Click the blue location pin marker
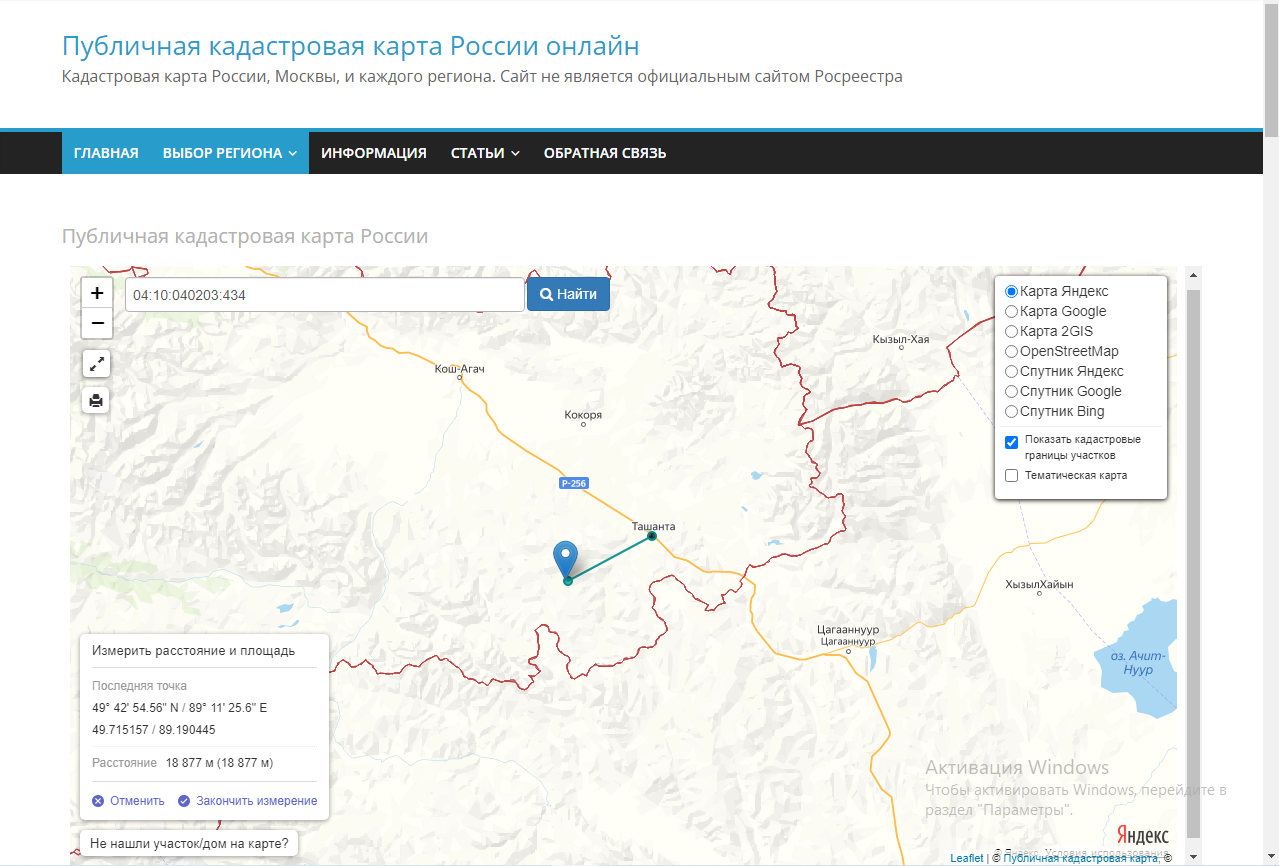This screenshot has height=866, width=1279. [566, 559]
